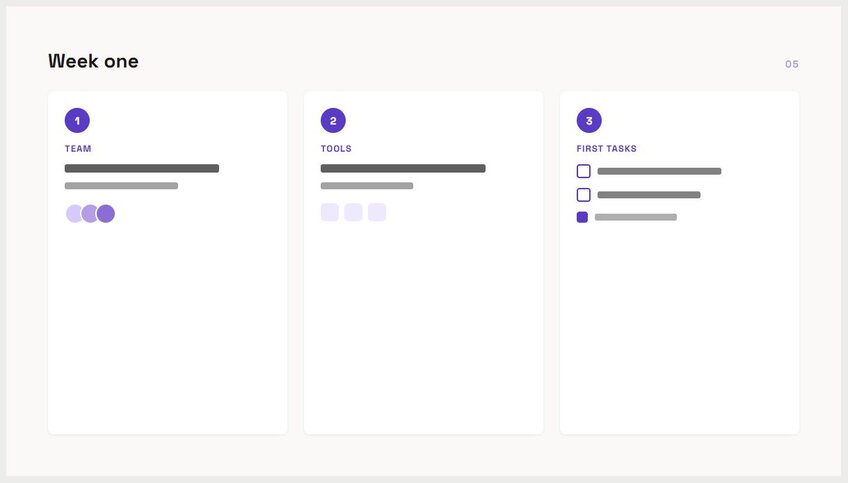Click the first tool placeholder square
Viewport: 848px width, 483px height.
[330, 212]
